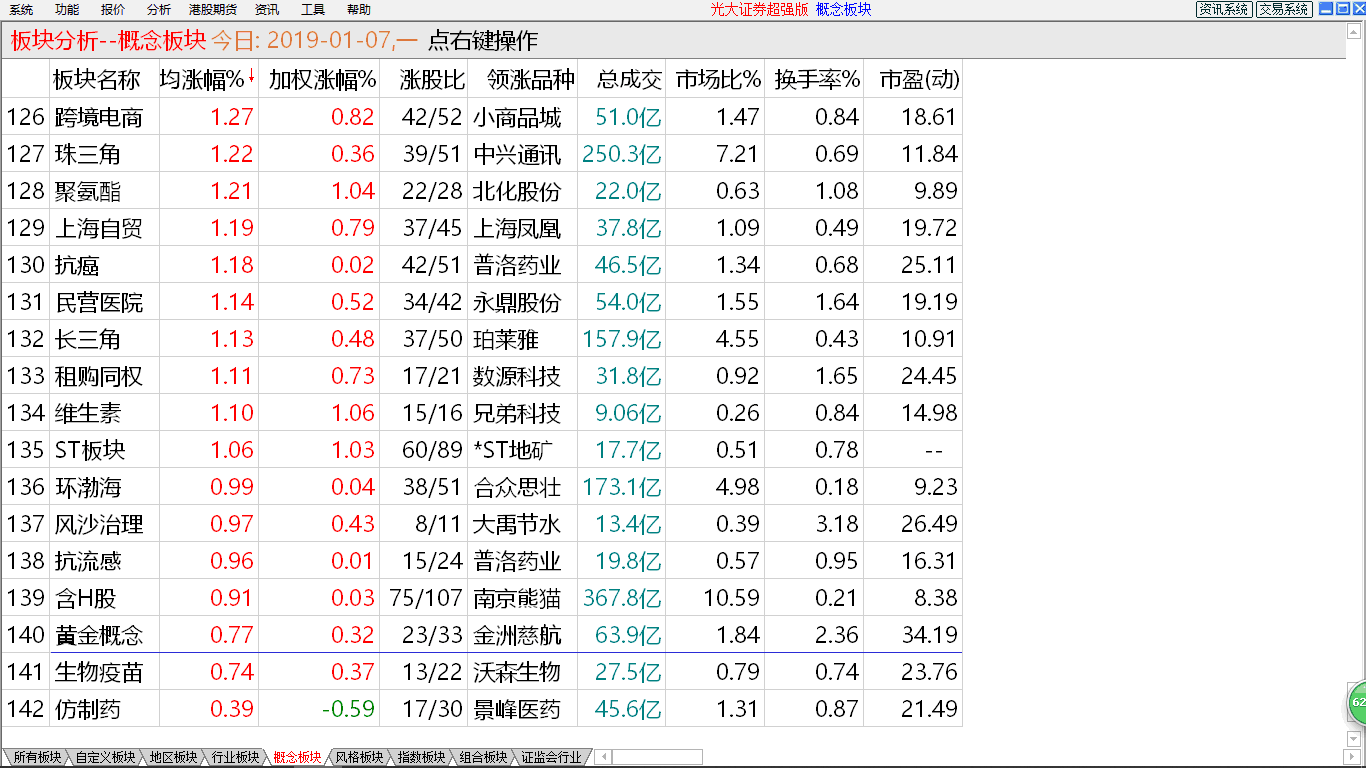The height and width of the screenshot is (768, 1366).
Task: Select the 仿制药 sector row
Action: click(x=482, y=708)
